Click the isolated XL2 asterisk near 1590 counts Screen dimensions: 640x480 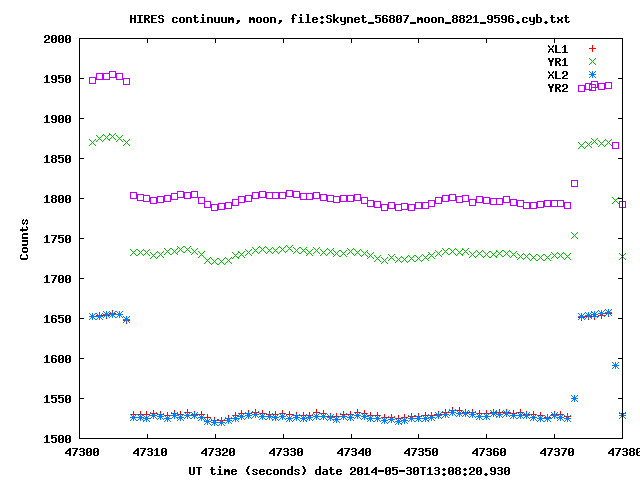pyautogui.click(x=616, y=365)
